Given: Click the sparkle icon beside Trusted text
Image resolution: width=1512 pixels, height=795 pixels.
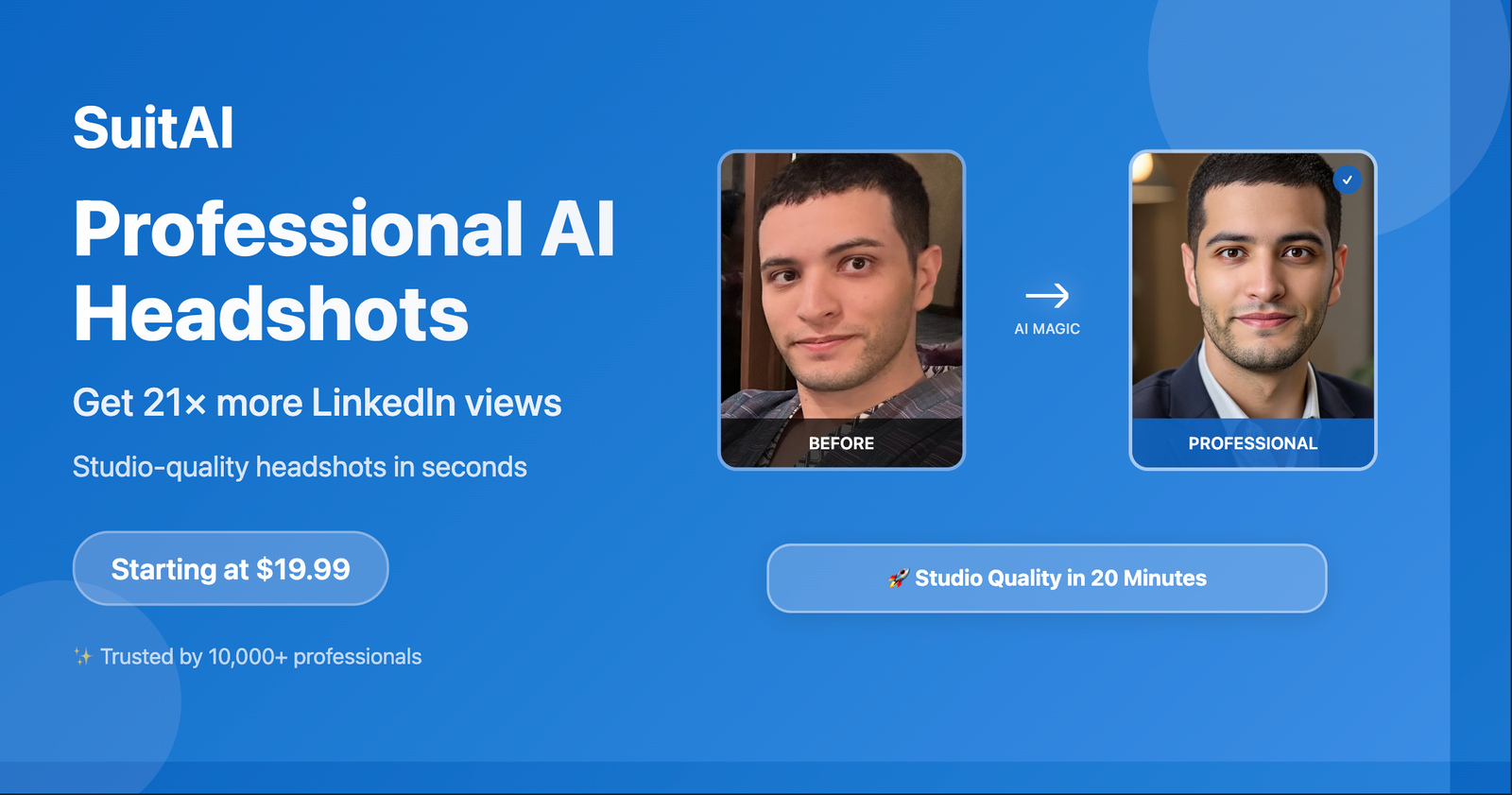Looking at the screenshot, I should click(x=83, y=657).
